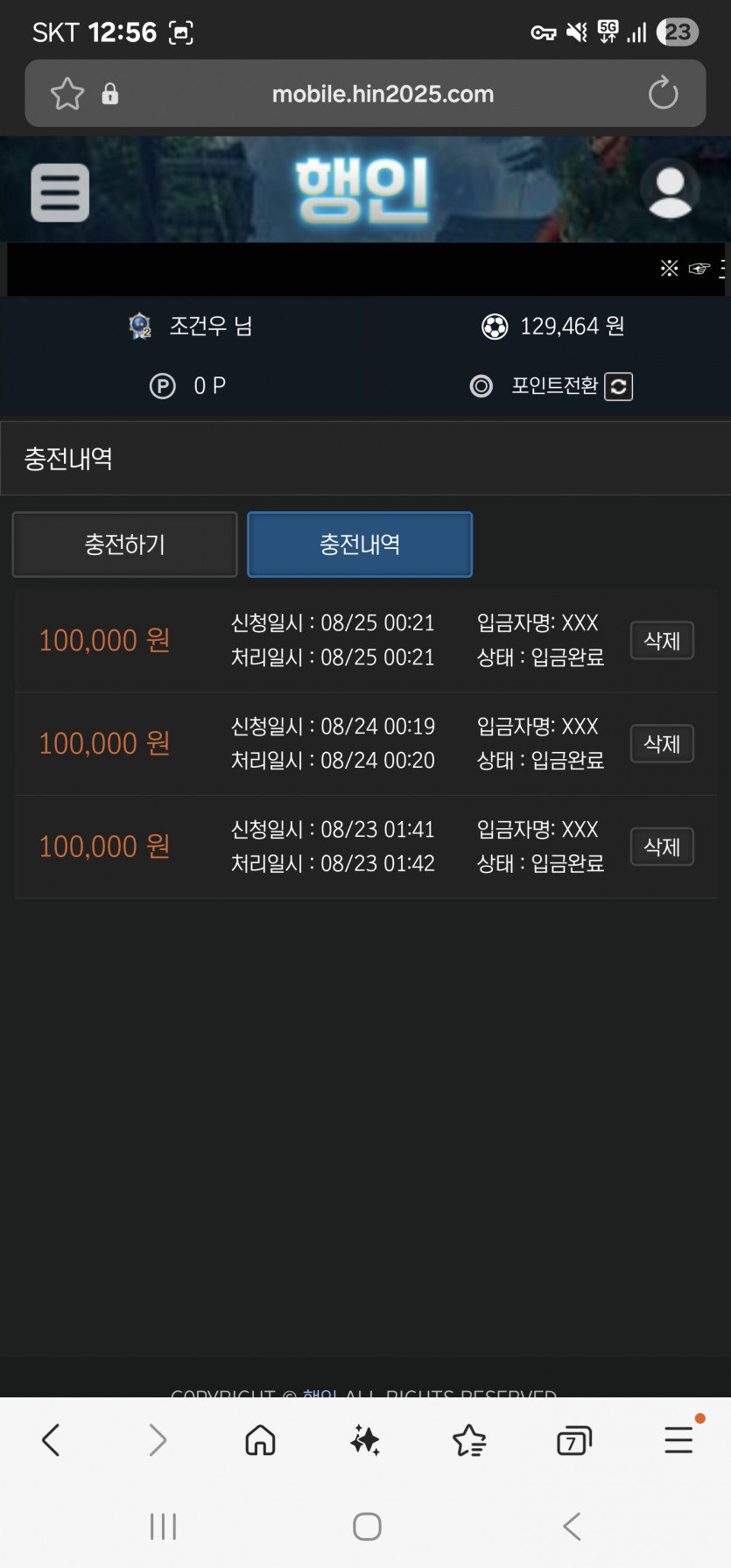This screenshot has width=731, height=1568.
Task: Tap the URL bar mobile.hin2025.com
Action: (383, 94)
